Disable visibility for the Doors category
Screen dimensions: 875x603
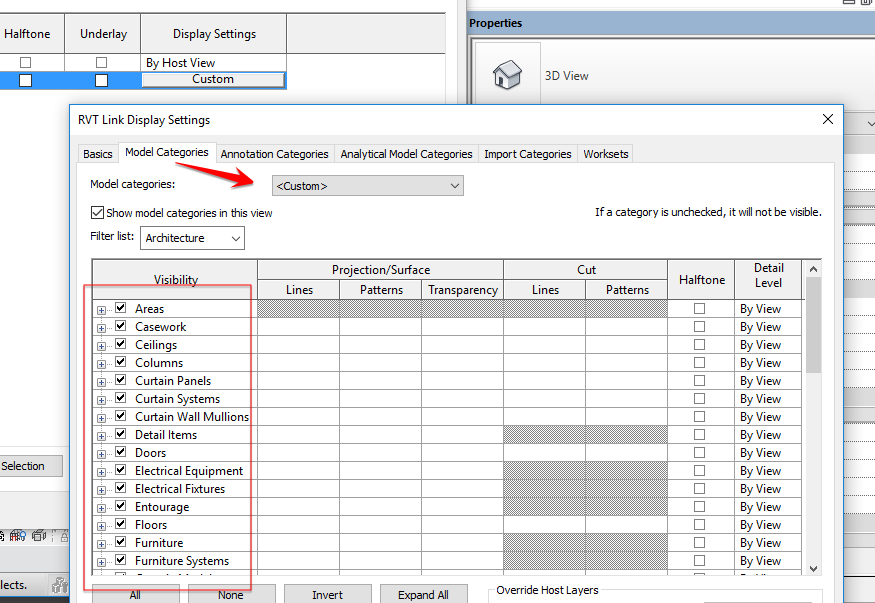click(x=119, y=453)
